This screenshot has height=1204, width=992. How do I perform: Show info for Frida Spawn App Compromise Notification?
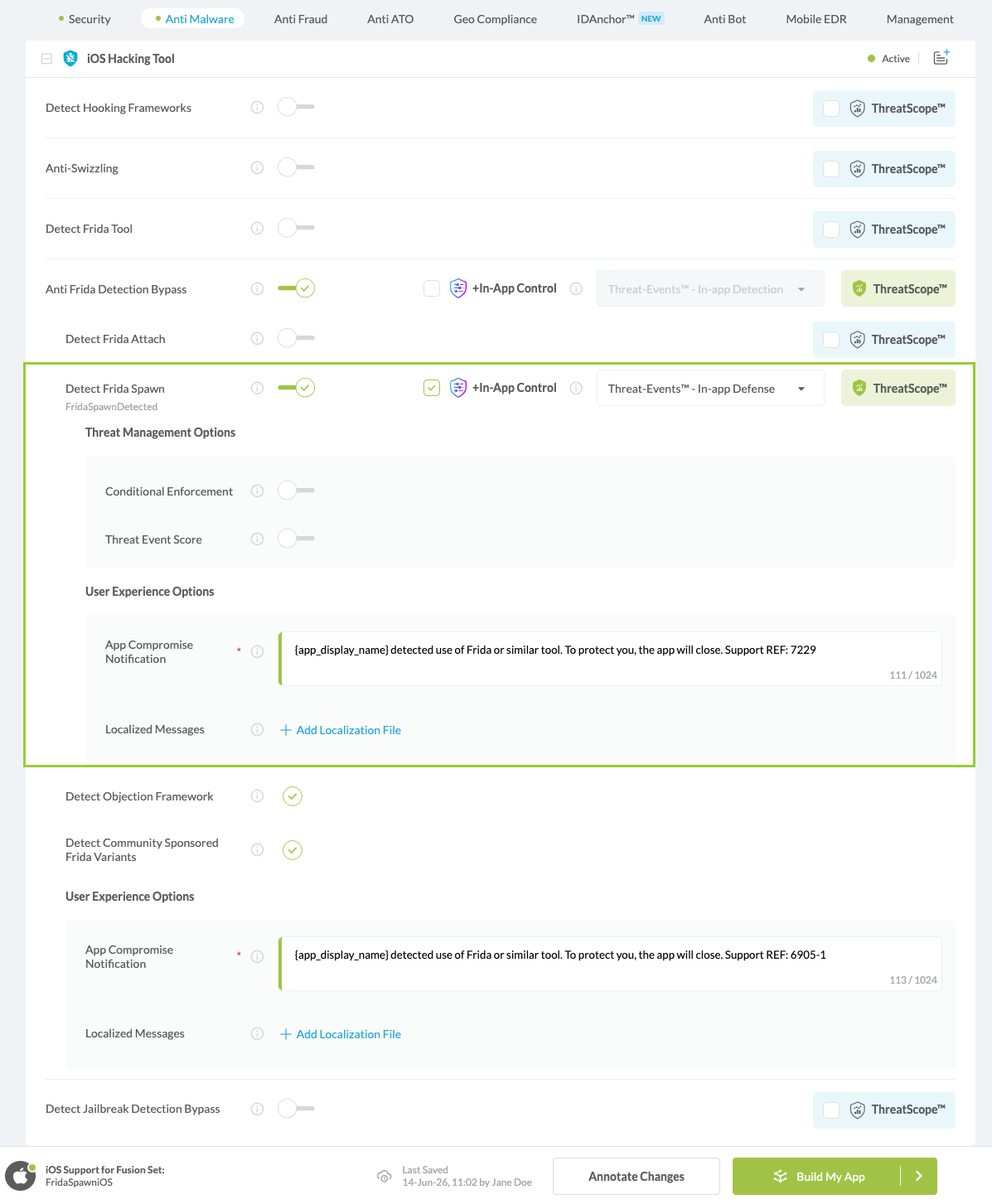(257, 651)
